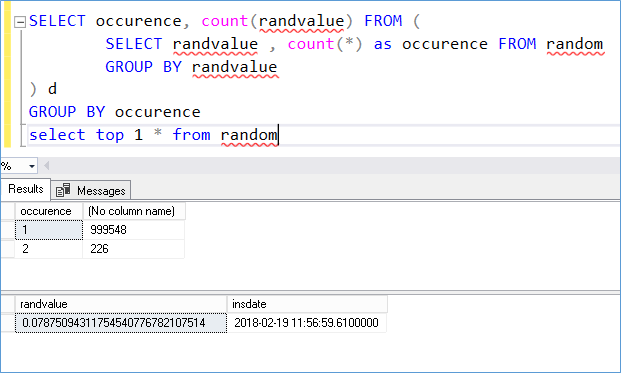This screenshot has height=373, width=621.
Task: Place cursor in 'select top 1' line
Action: click(x=154, y=135)
